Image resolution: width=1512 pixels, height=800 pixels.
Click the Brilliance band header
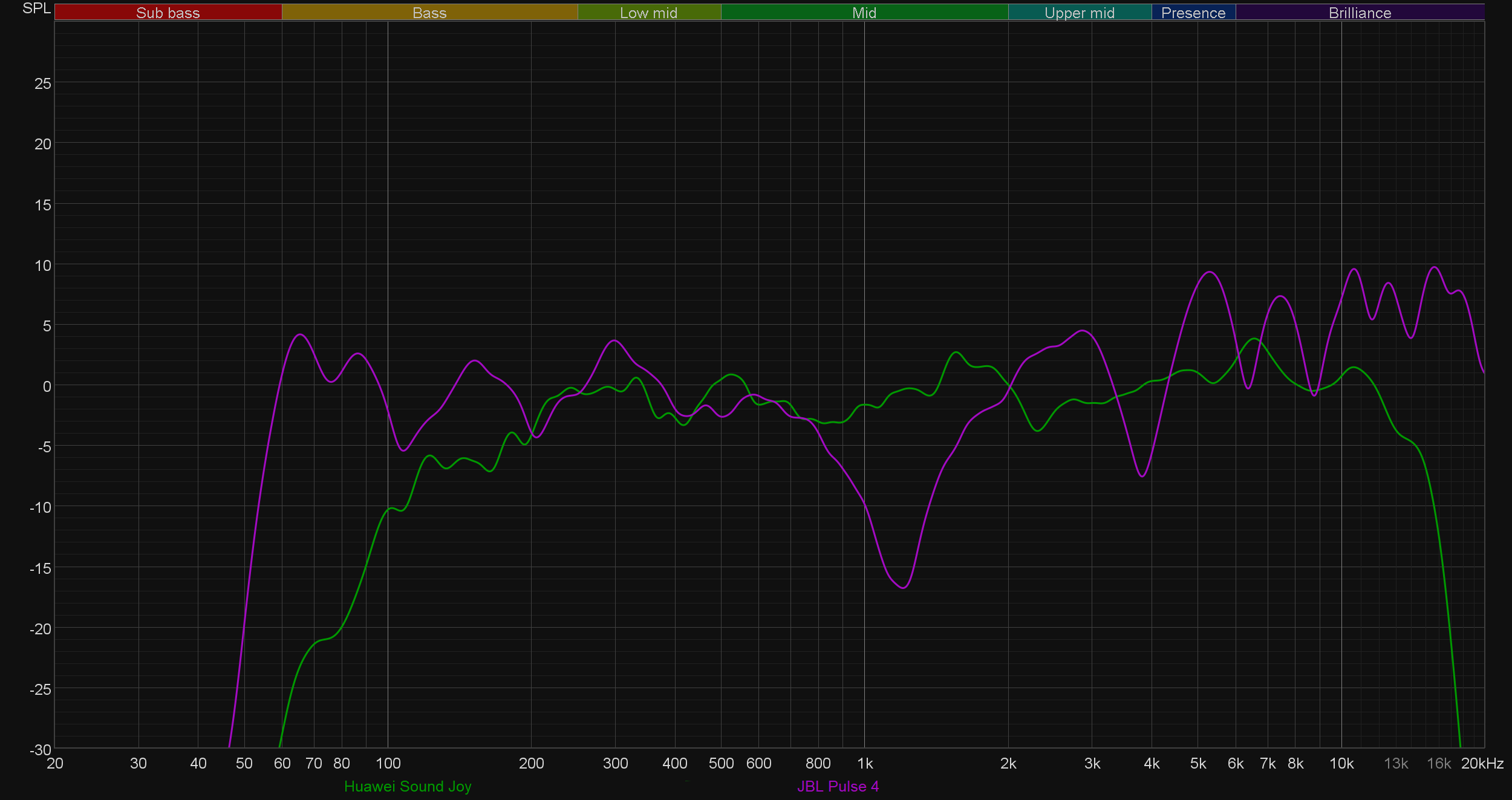tap(1360, 13)
